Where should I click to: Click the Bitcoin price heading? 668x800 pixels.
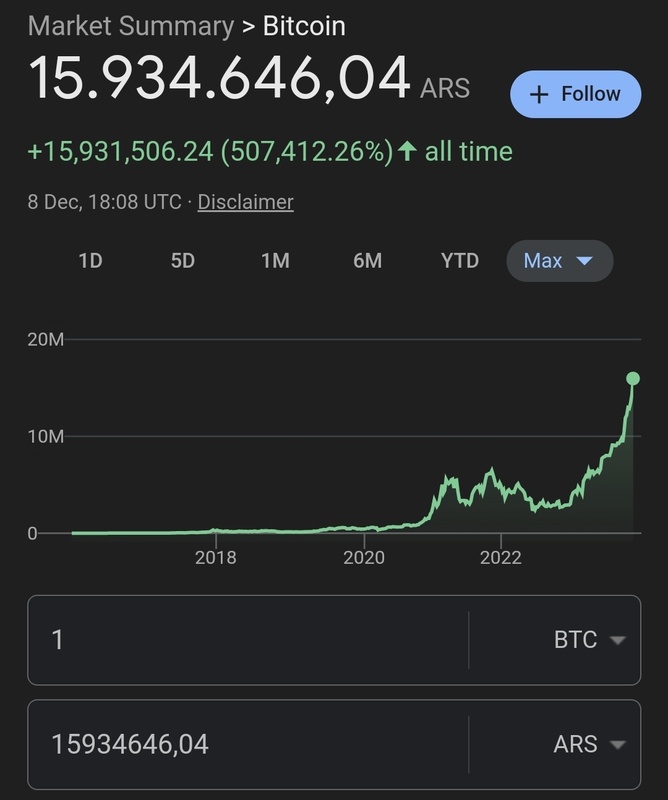coord(220,78)
